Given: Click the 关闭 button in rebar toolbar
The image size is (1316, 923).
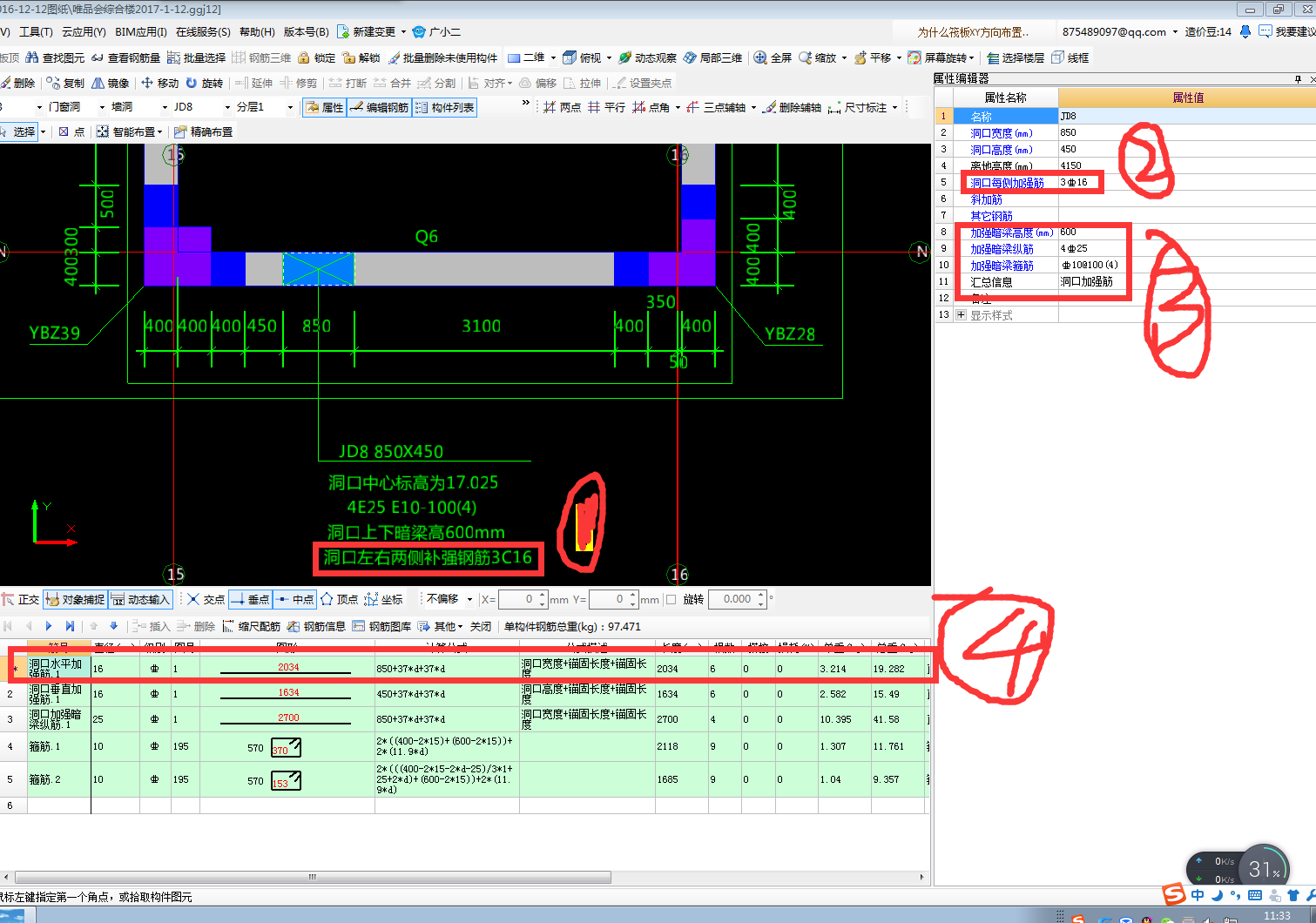Looking at the screenshot, I should 481,626.
